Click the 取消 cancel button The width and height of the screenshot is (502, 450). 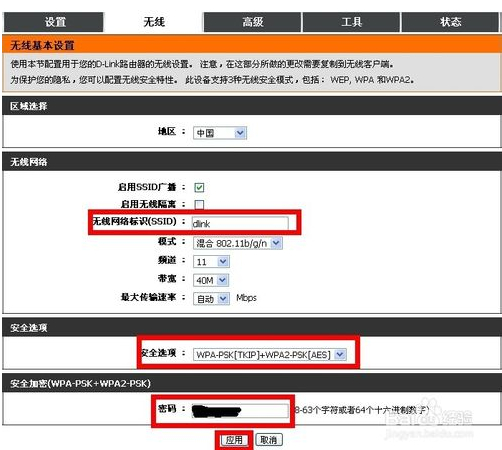pos(269,440)
